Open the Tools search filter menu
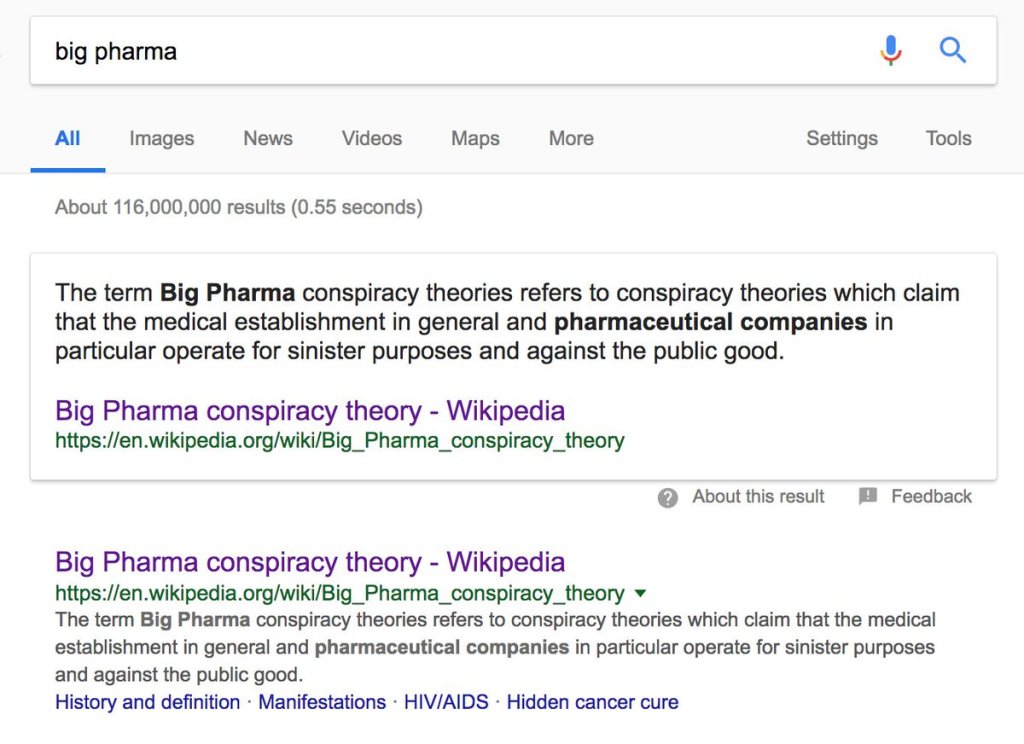 point(948,139)
